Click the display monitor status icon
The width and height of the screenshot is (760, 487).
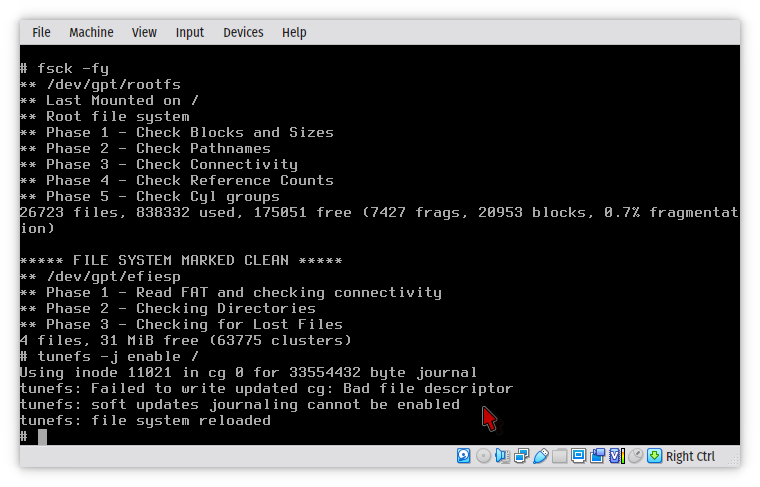click(x=579, y=456)
